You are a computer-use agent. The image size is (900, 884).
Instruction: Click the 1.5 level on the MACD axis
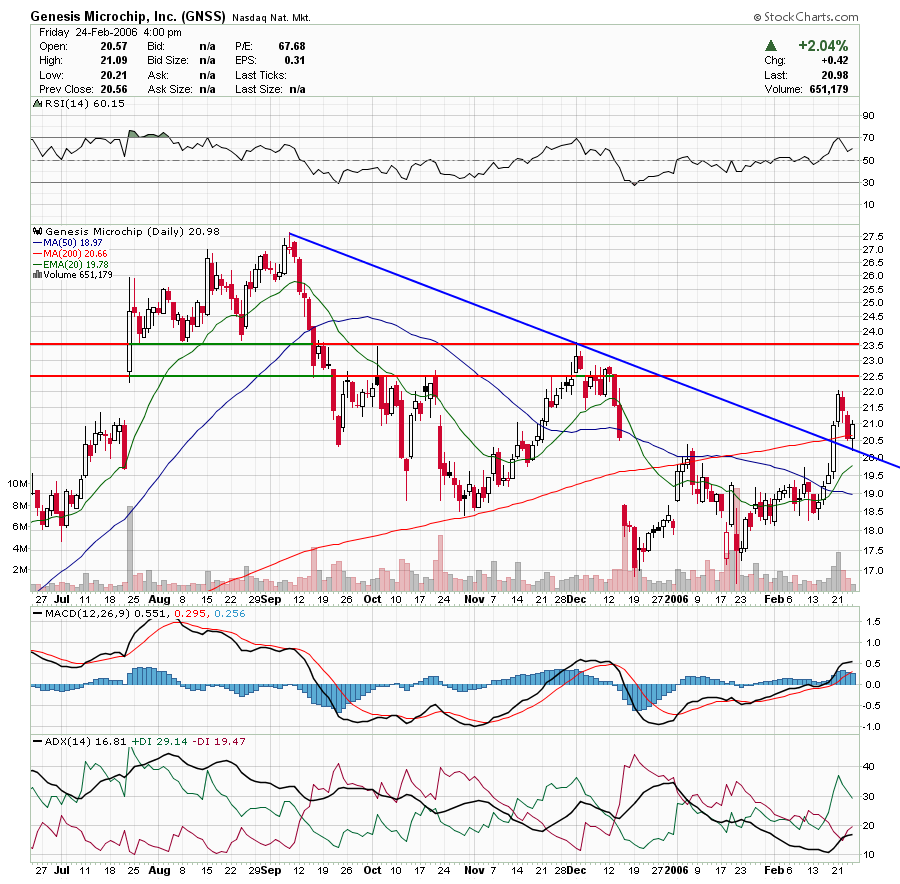(873, 622)
